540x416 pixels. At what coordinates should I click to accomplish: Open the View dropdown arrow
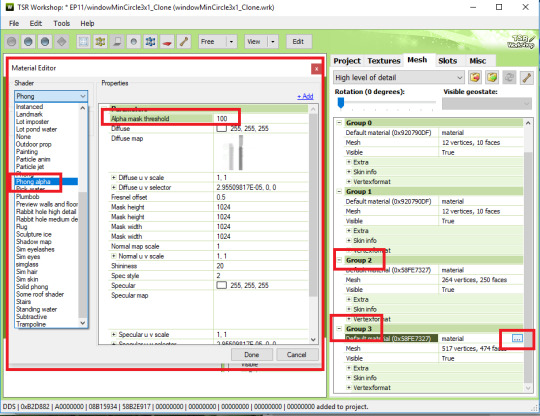pos(273,42)
